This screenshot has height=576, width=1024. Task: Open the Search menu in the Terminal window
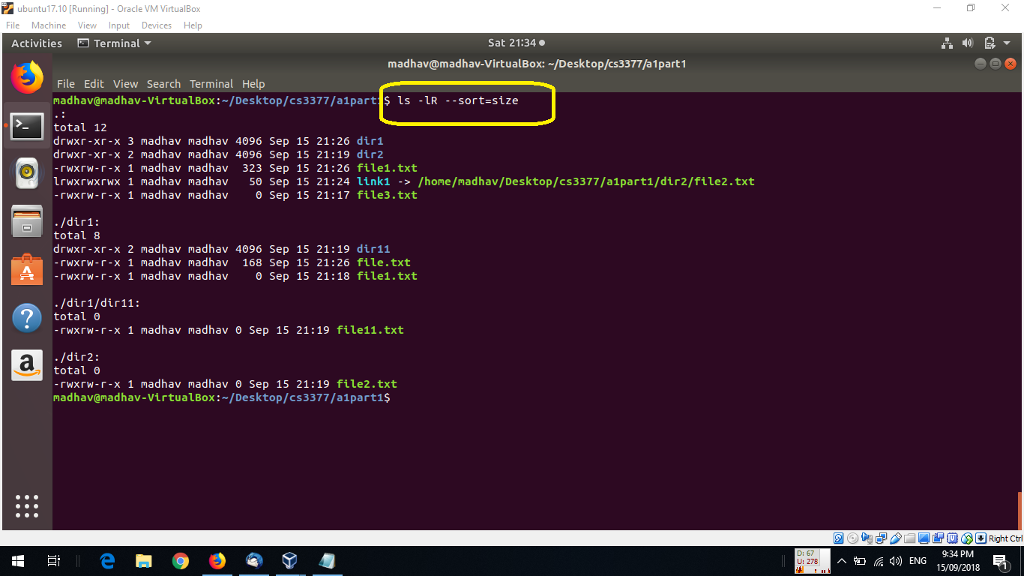[163, 84]
